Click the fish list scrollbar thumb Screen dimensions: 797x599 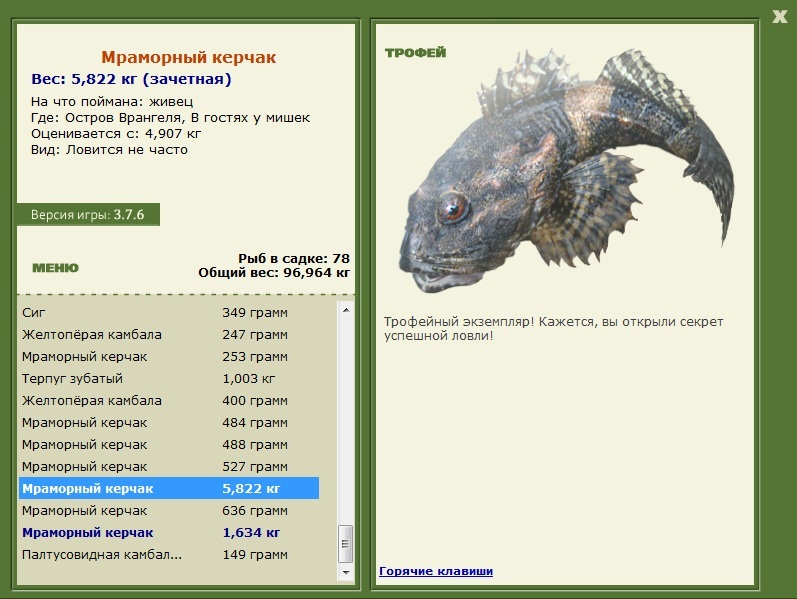(346, 544)
